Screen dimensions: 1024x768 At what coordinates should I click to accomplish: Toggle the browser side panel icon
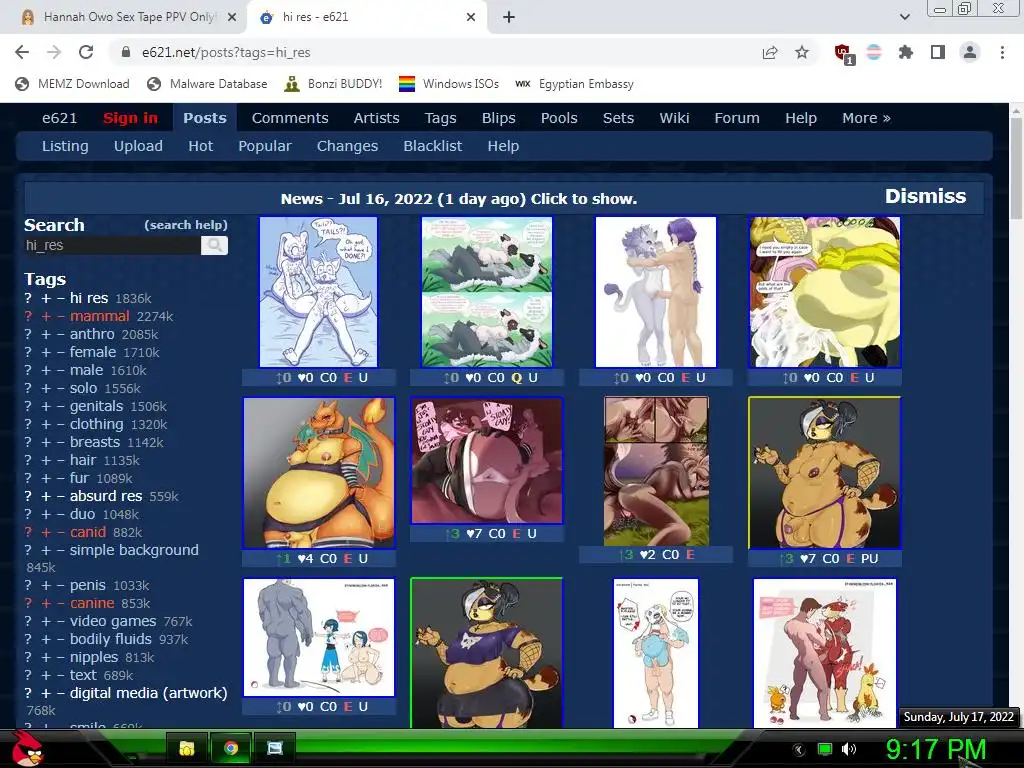tap(938, 52)
